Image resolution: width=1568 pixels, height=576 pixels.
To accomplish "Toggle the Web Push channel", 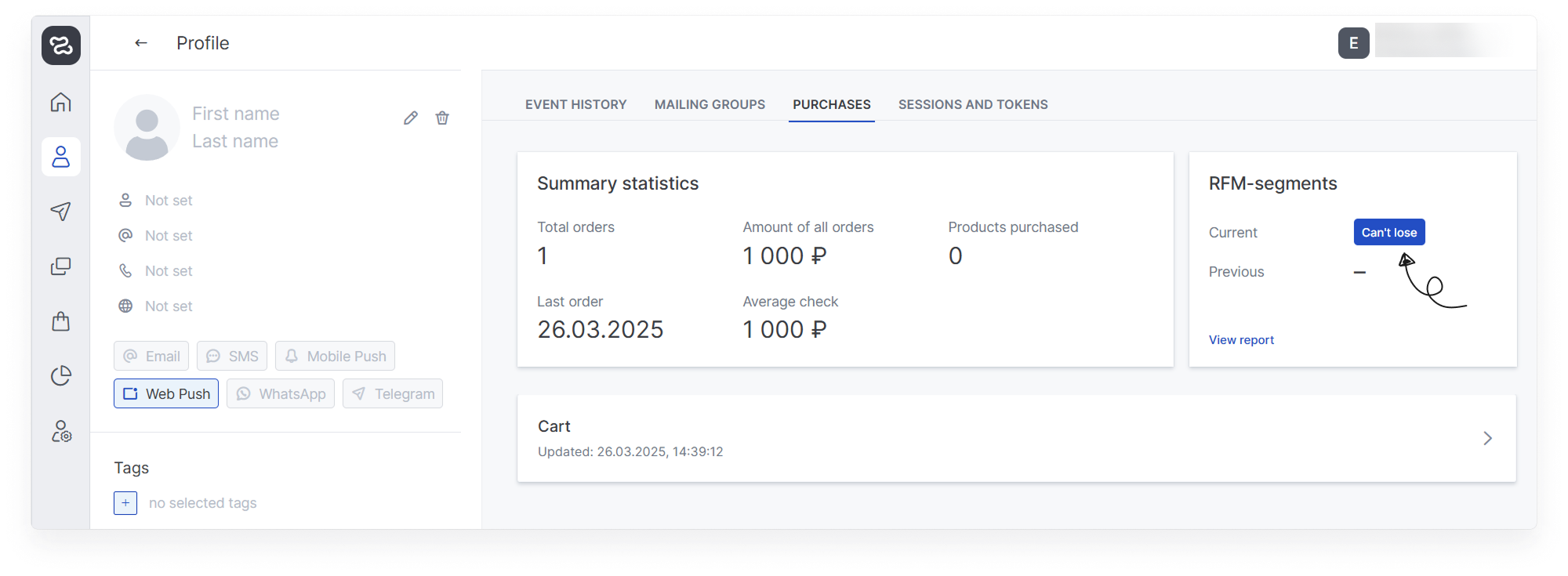I will [x=166, y=393].
